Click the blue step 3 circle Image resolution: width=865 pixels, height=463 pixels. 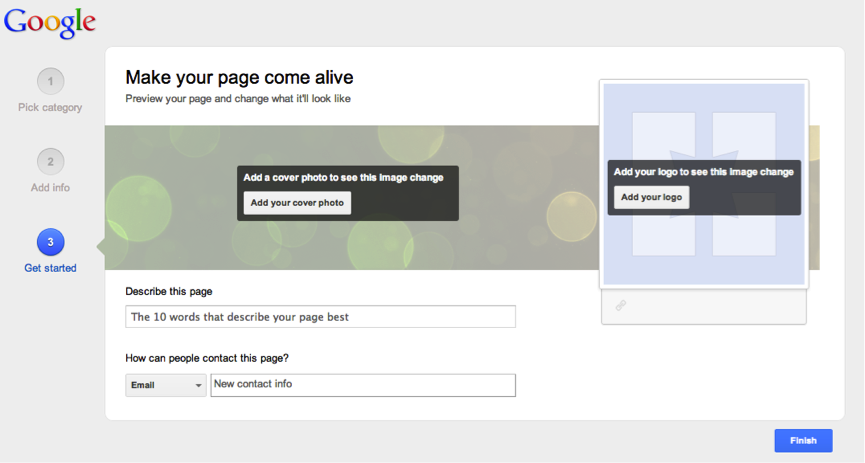(50, 242)
